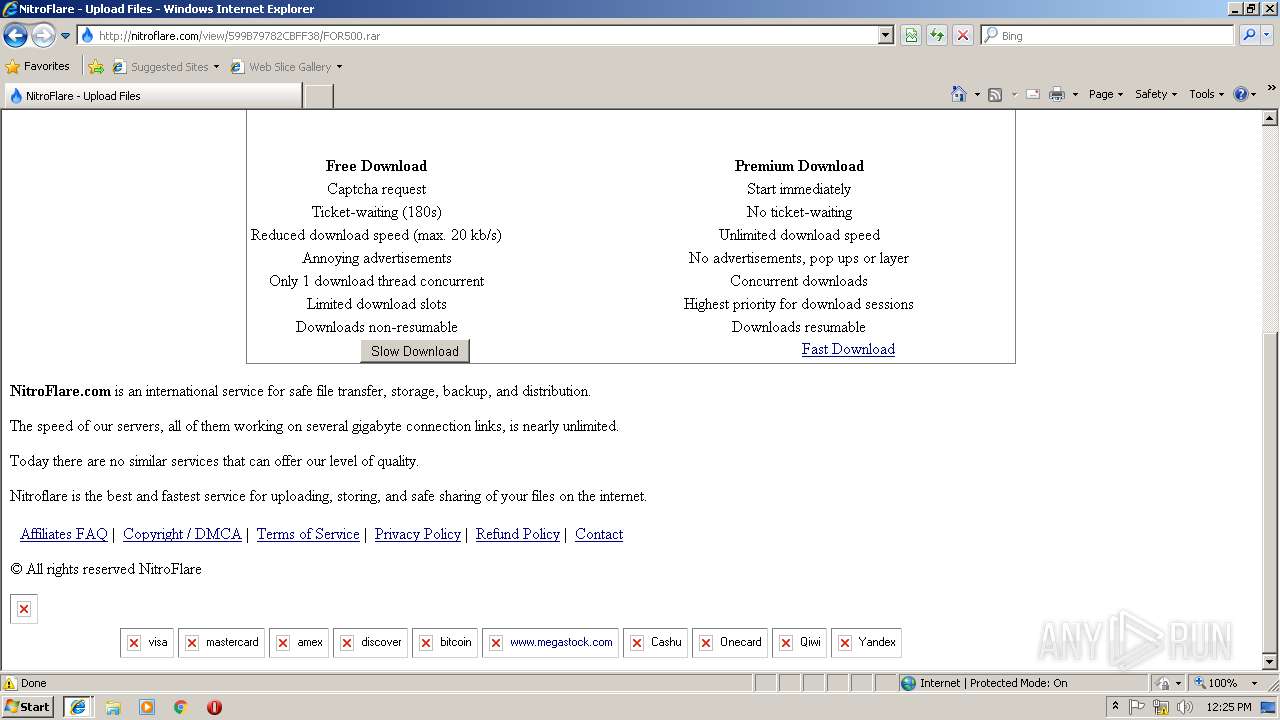The width and height of the screenshot is (1280, 720).
Task: Open the Tools menu
Action: 1206,94
